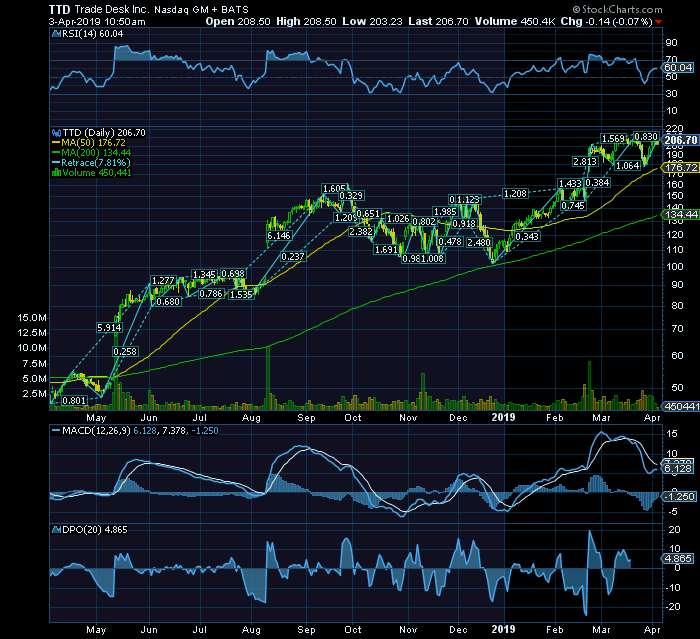
Task: Click the 4.865 DPO axis value tag
Action: click(x=678, y=559)
